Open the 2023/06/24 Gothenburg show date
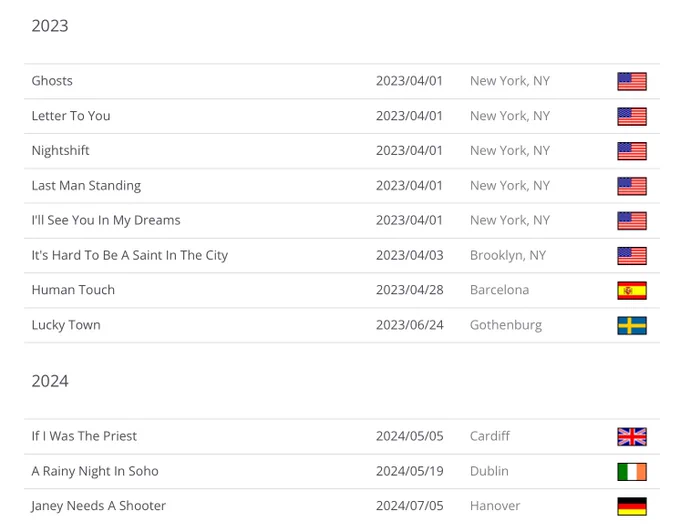The image size is (680, 532). pyautogui.click(x=409, y=325)
